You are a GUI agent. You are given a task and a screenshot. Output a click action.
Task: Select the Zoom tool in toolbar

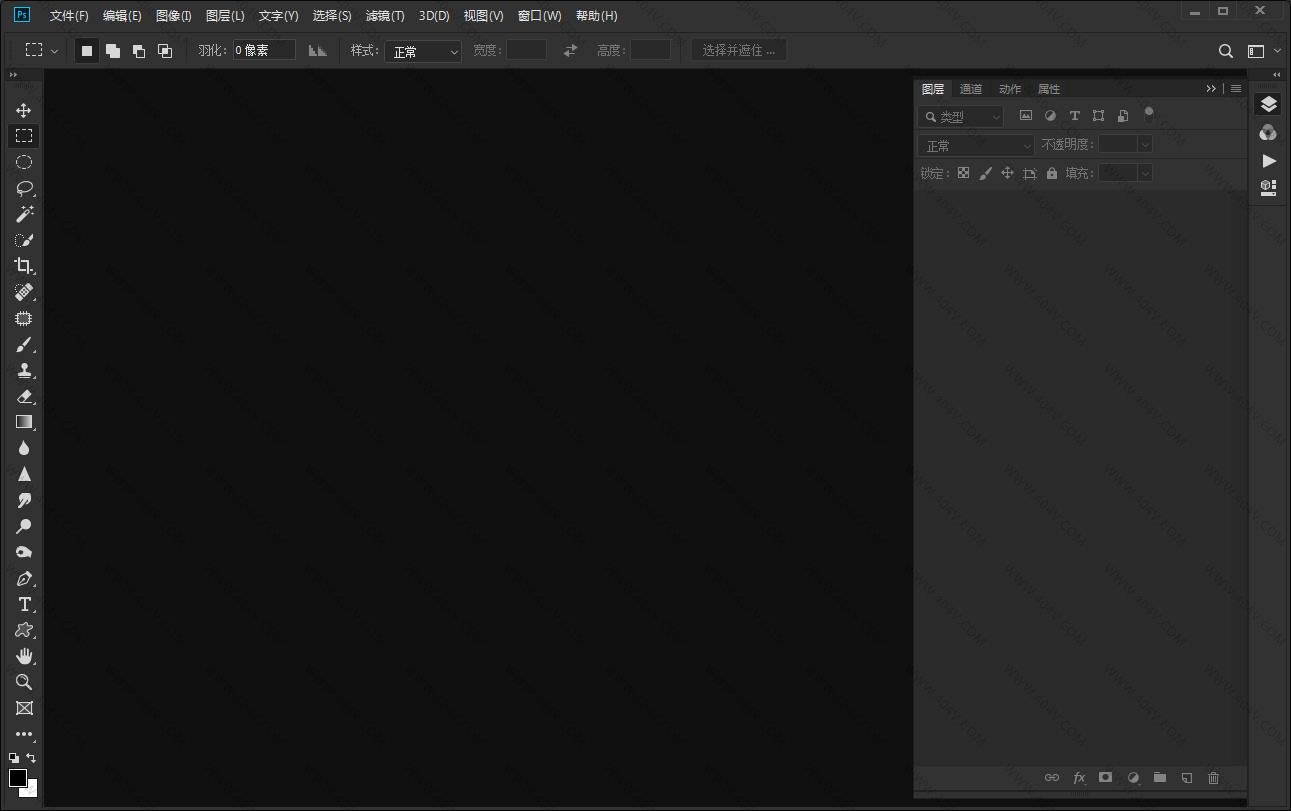click(x=24, y=682)
